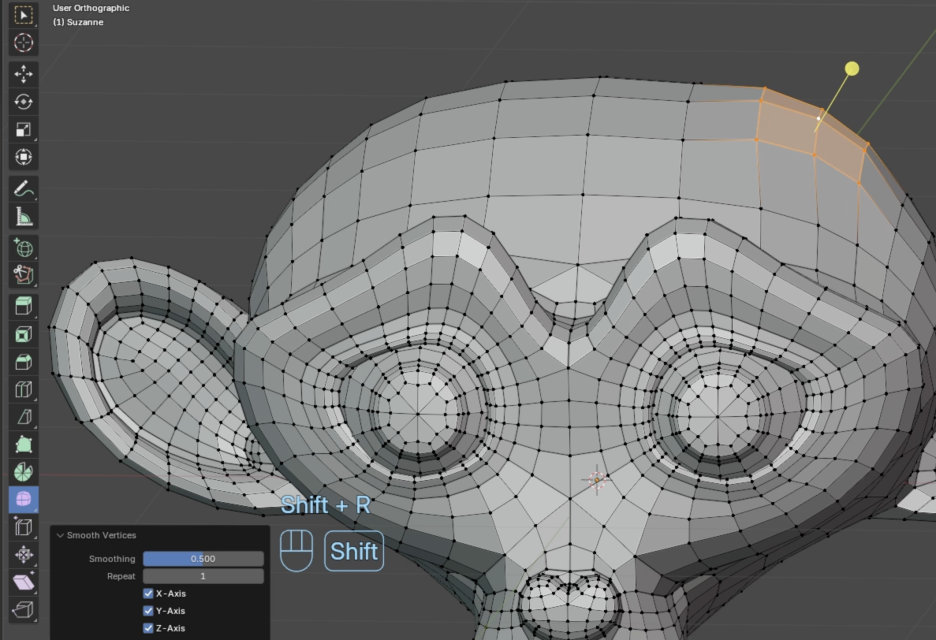Screen dimensions: 936x640
Task: Select the slanted prism tool icon
Action: click(23, 417)
